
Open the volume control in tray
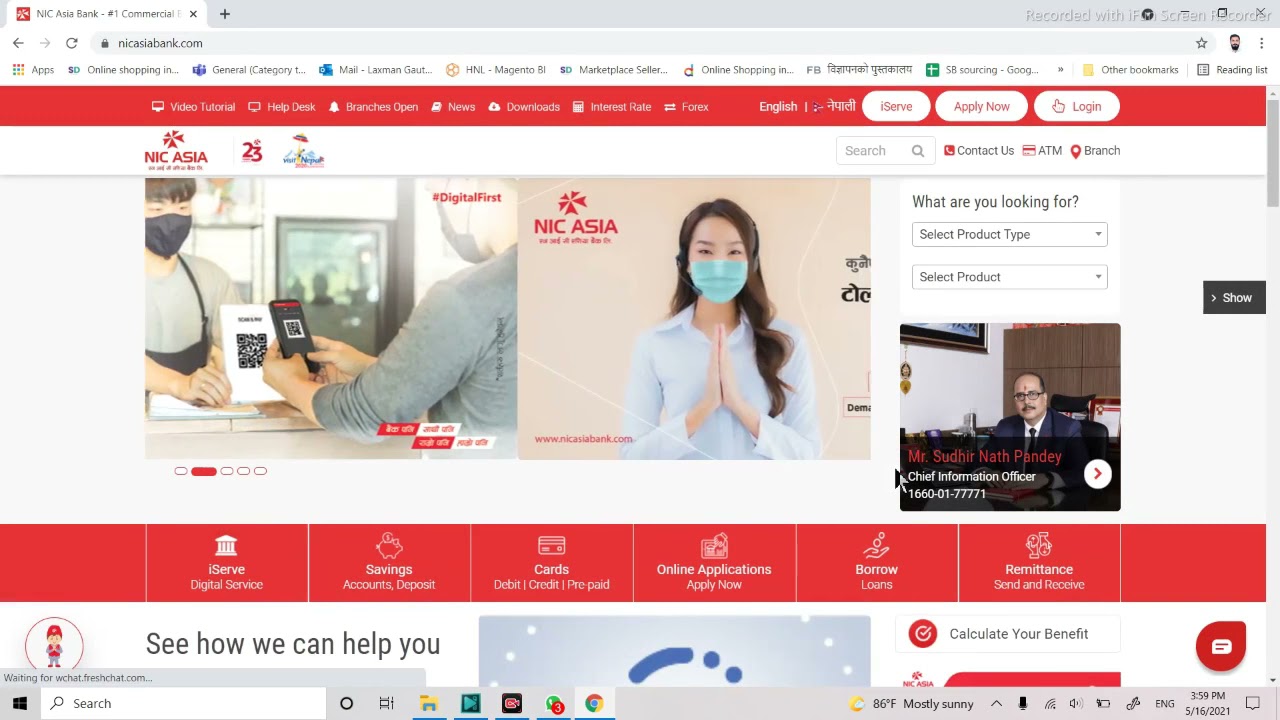1076,704
